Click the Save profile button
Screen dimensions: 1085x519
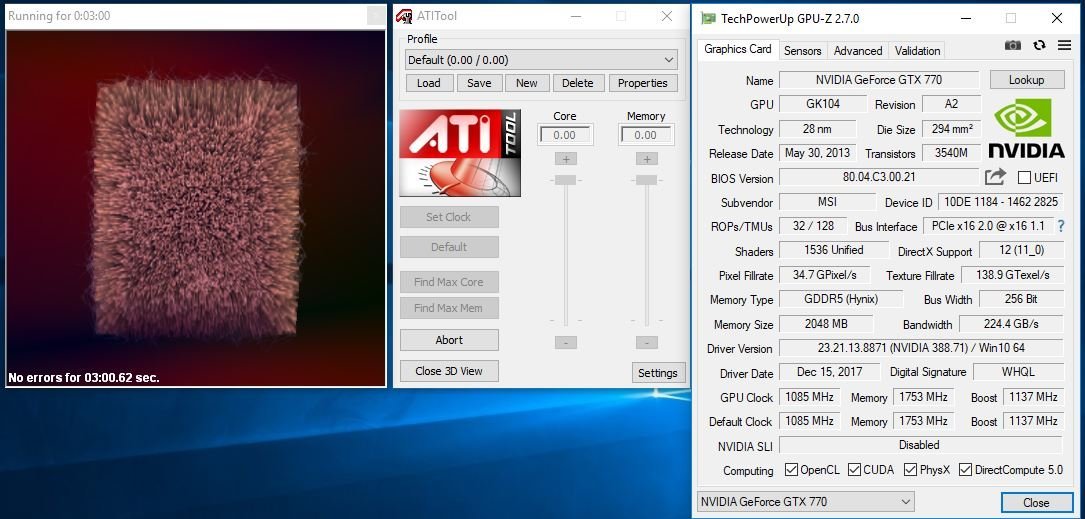479,83
